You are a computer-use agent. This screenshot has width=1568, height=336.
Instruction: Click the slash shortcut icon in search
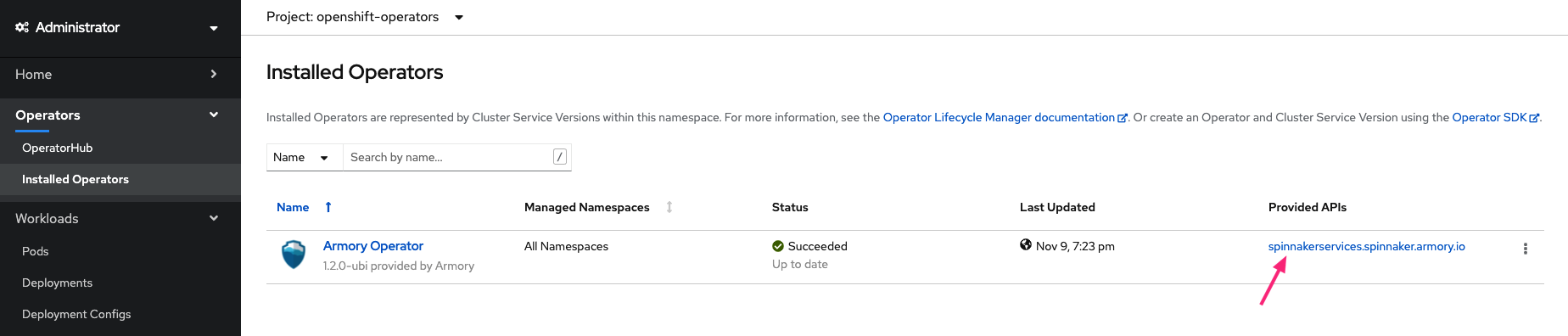tap(560, 157)
